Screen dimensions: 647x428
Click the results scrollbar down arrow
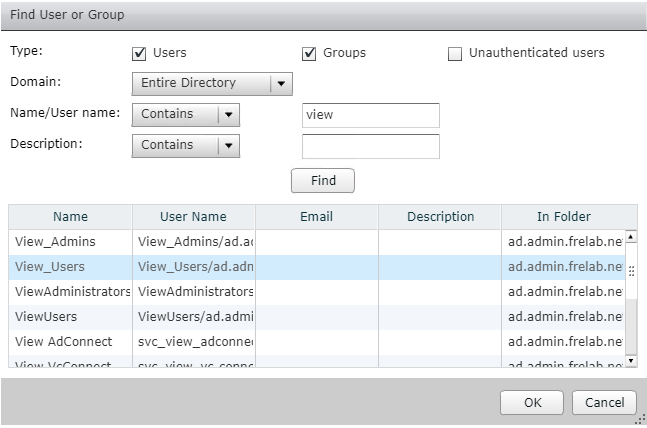tap(631, 360)
